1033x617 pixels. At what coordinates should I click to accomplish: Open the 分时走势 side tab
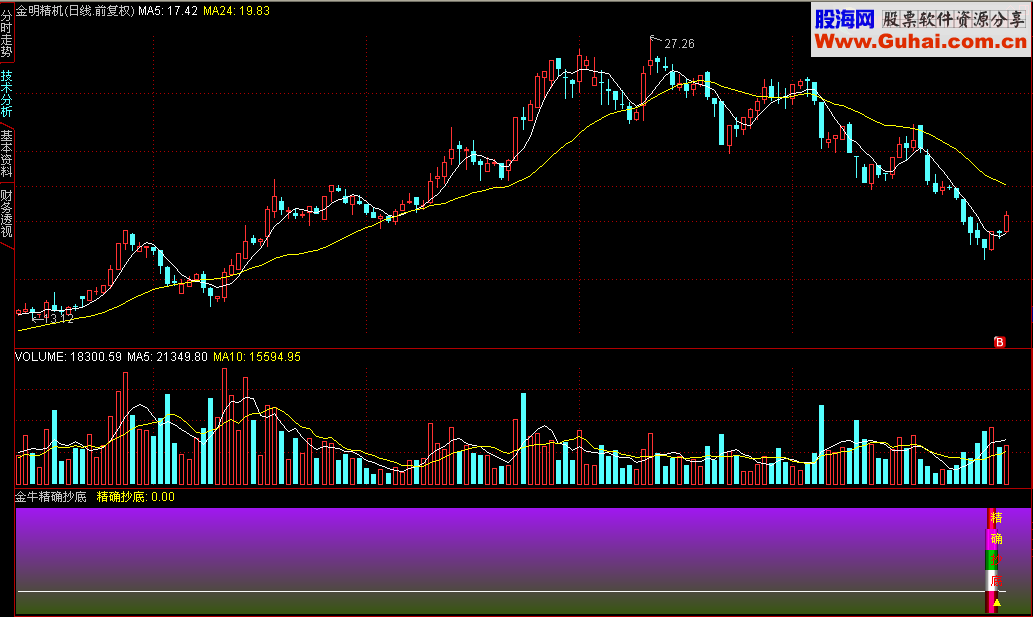(7, 32)
